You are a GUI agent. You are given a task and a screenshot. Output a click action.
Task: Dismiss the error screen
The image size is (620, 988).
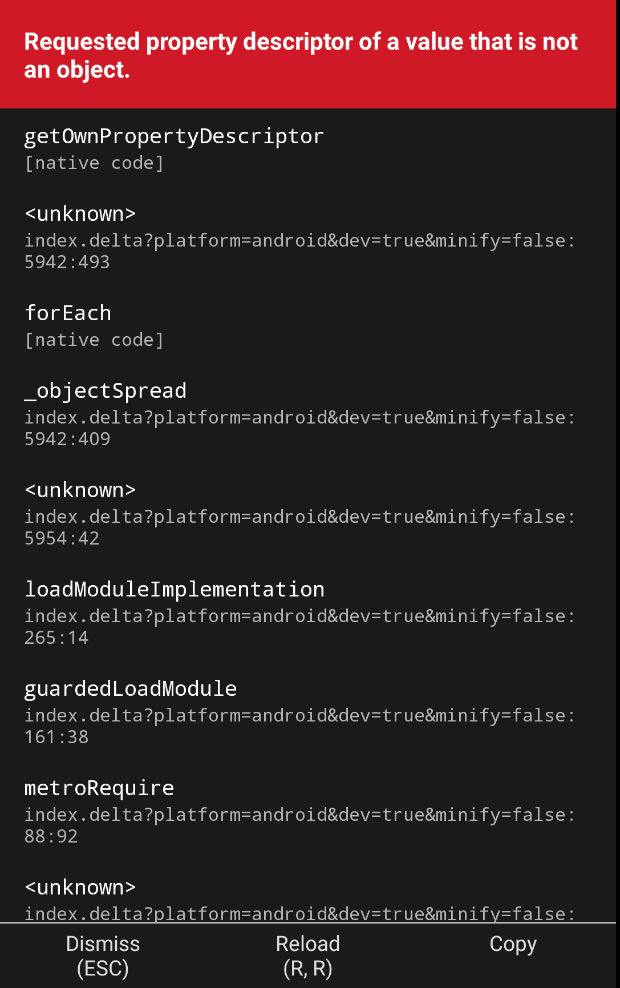[103, 943]
